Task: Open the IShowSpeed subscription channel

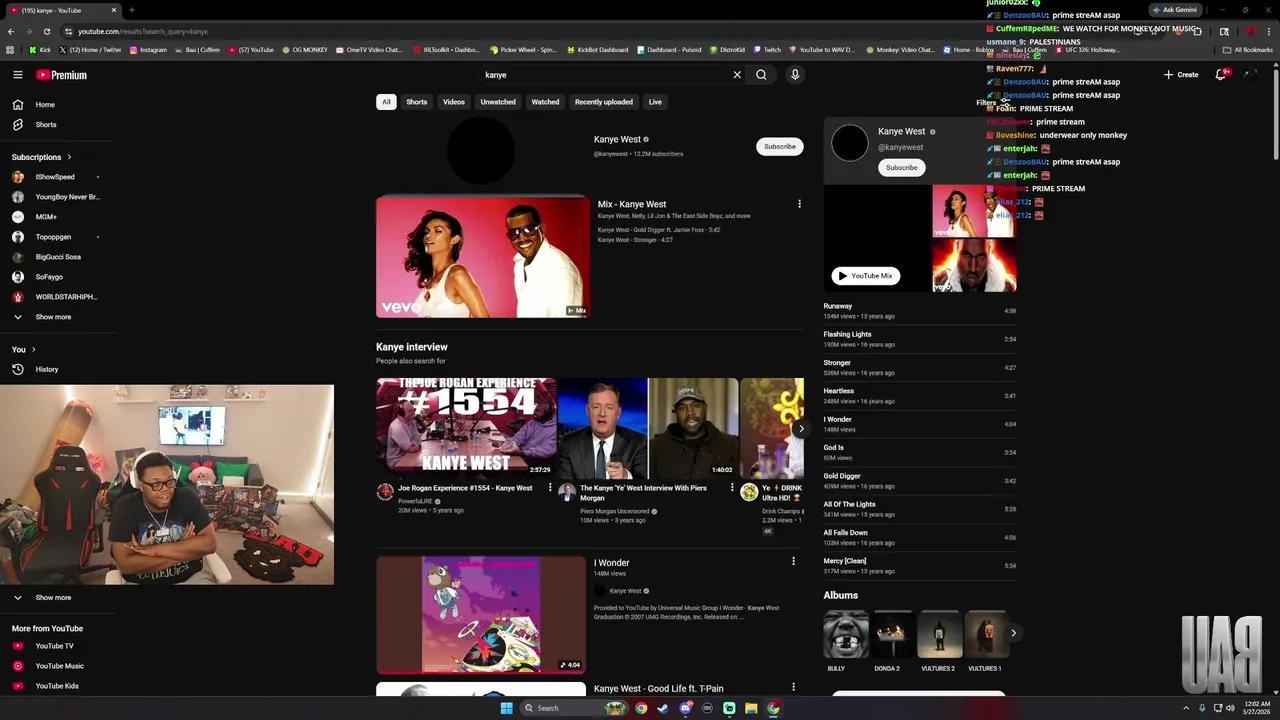Action: click(55, 177)
